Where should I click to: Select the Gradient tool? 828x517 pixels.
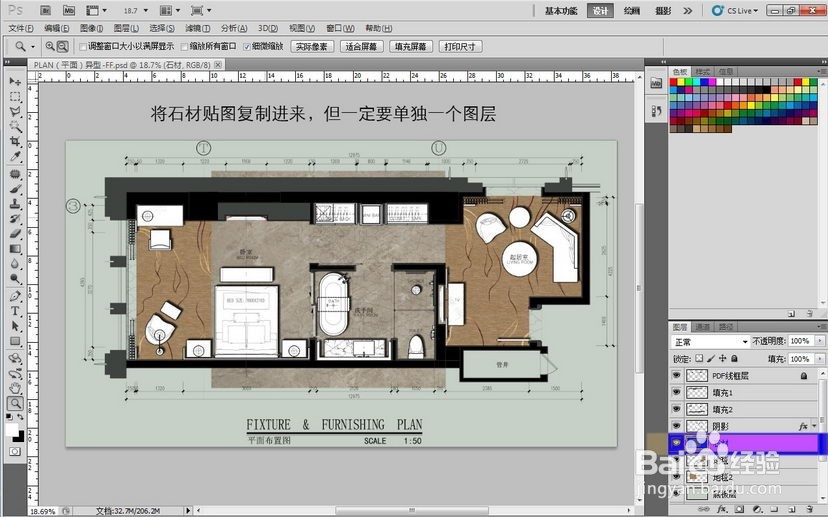(x=15, y=249)
